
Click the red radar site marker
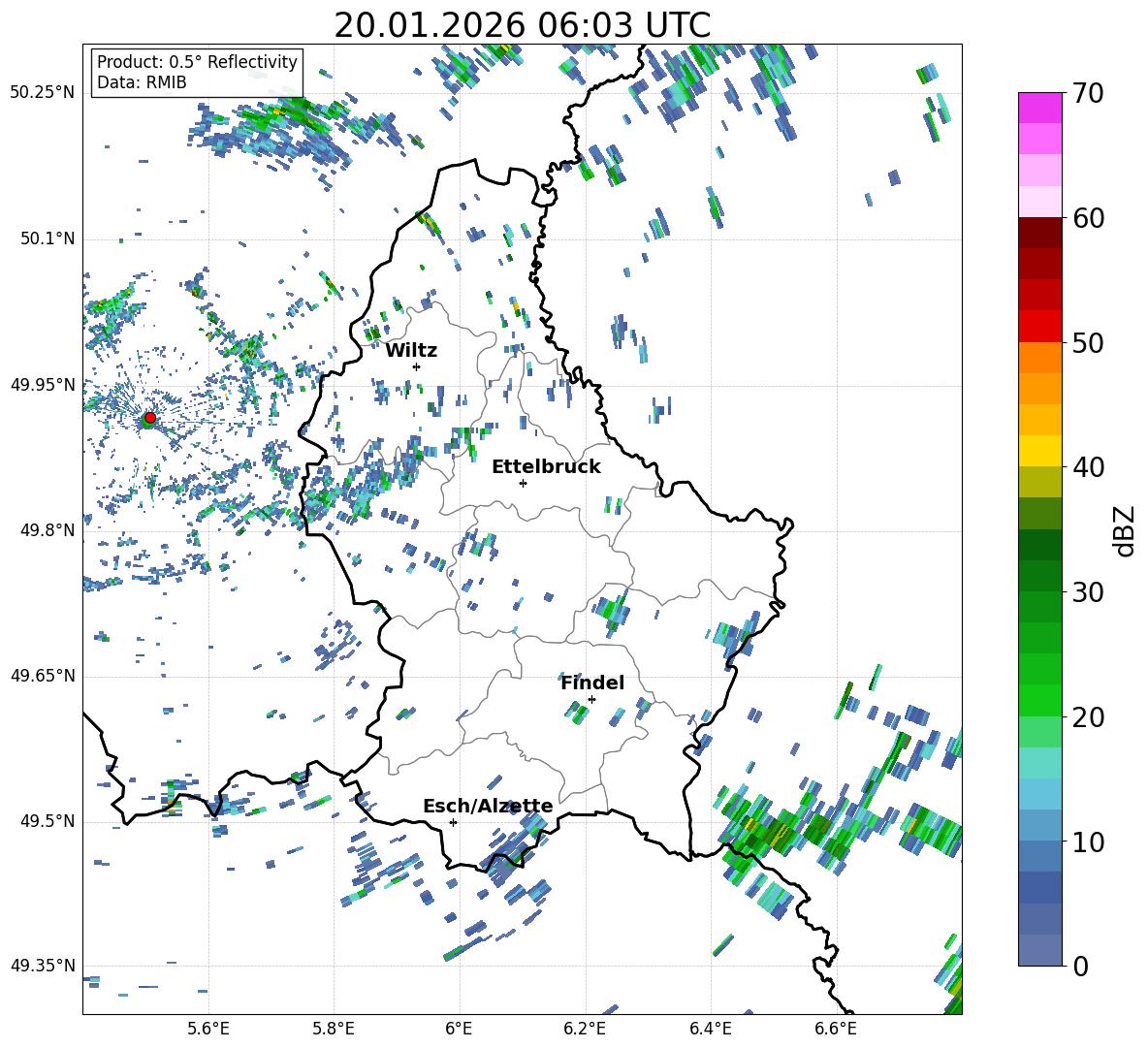[x=149, y=418]
